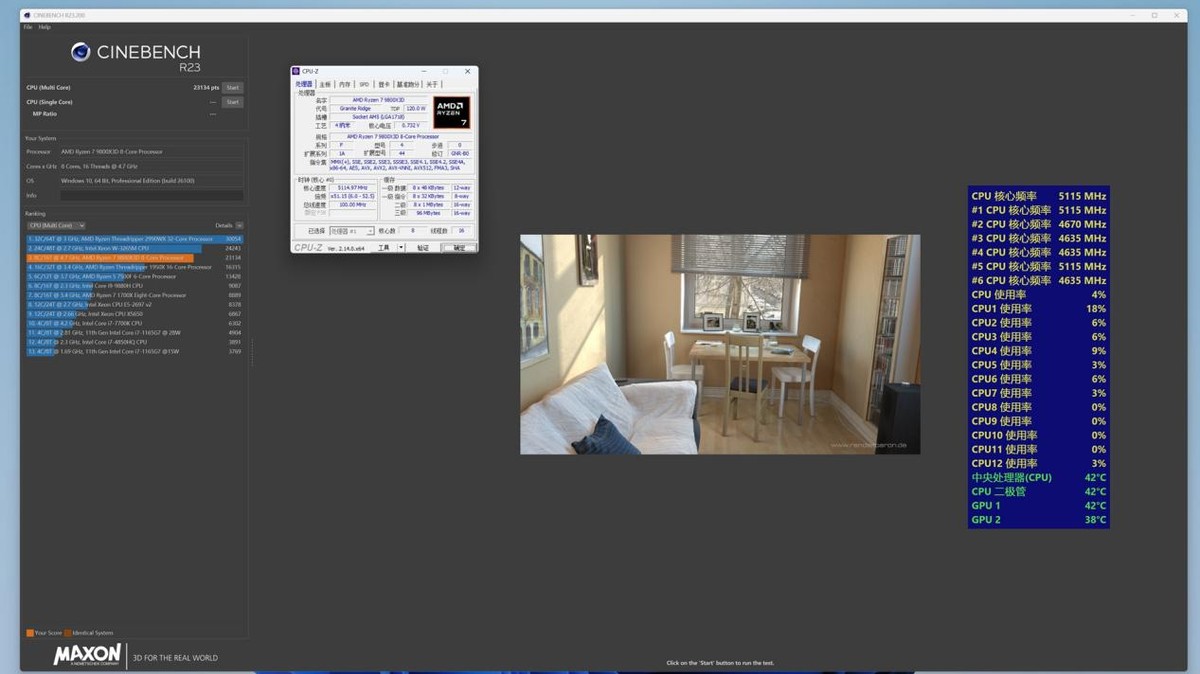
Task: Click the 确定 OK button in CPU-Z
Action: 459,248
